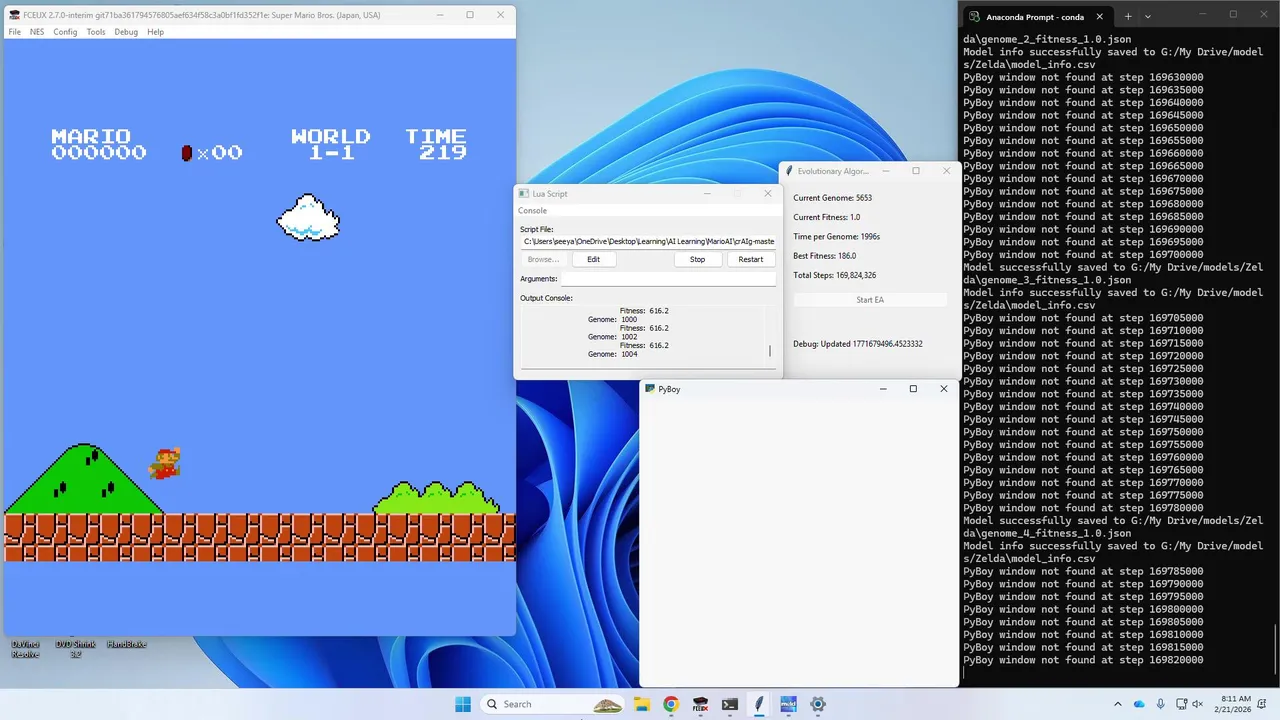
Task: Open the Console menu in Lua Script window
Action: tap(532, 211)
